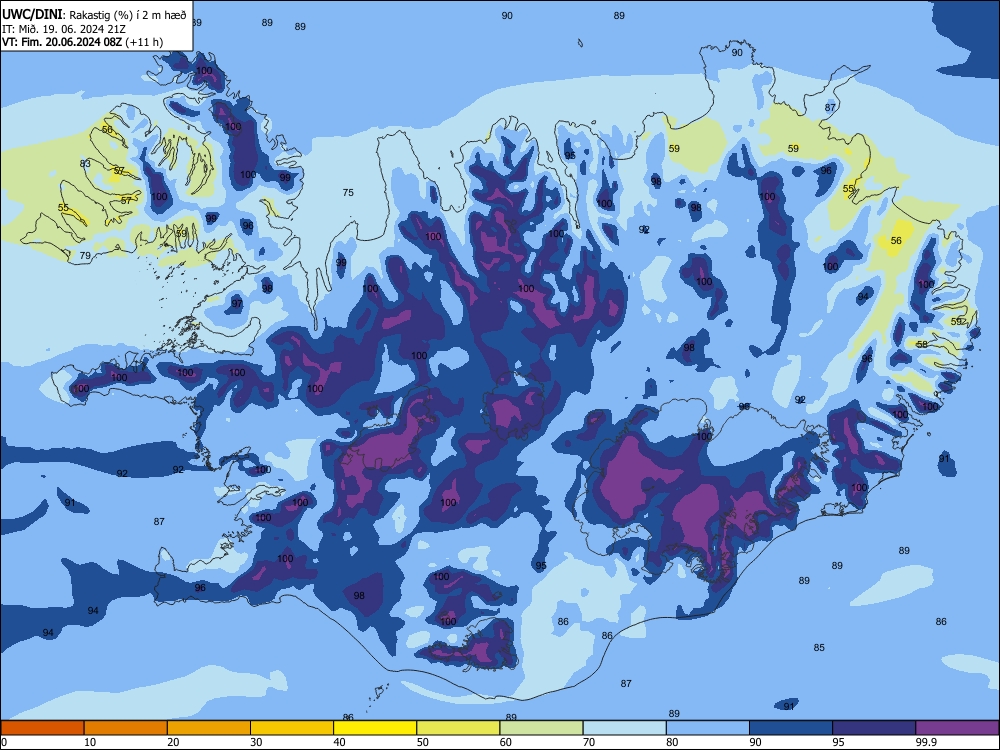Pick the humidity value '56' in the east
Screen dimensions: 1000x750
pos(896,240)
